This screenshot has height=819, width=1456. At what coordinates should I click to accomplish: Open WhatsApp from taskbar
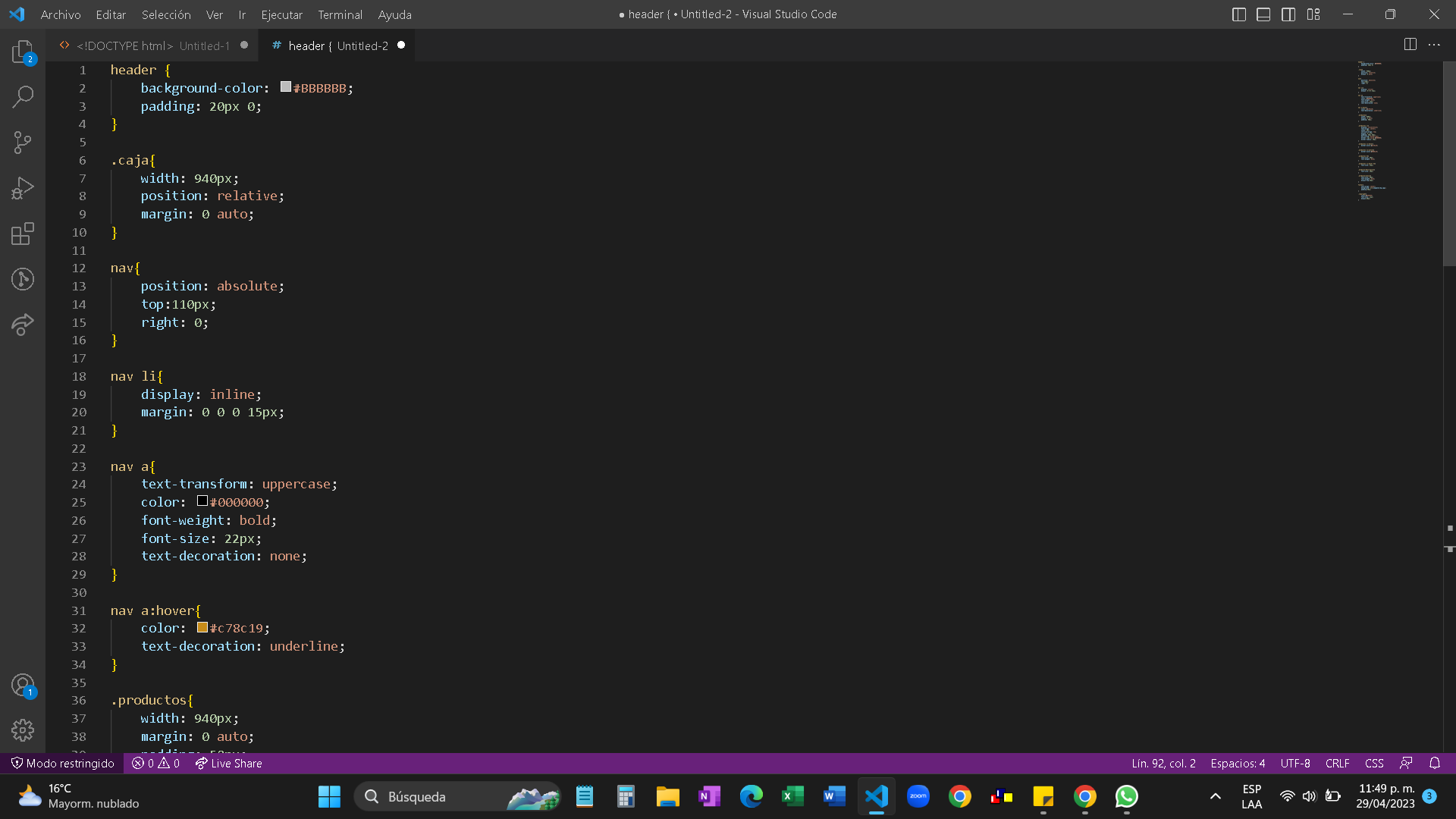(1126, 796)
